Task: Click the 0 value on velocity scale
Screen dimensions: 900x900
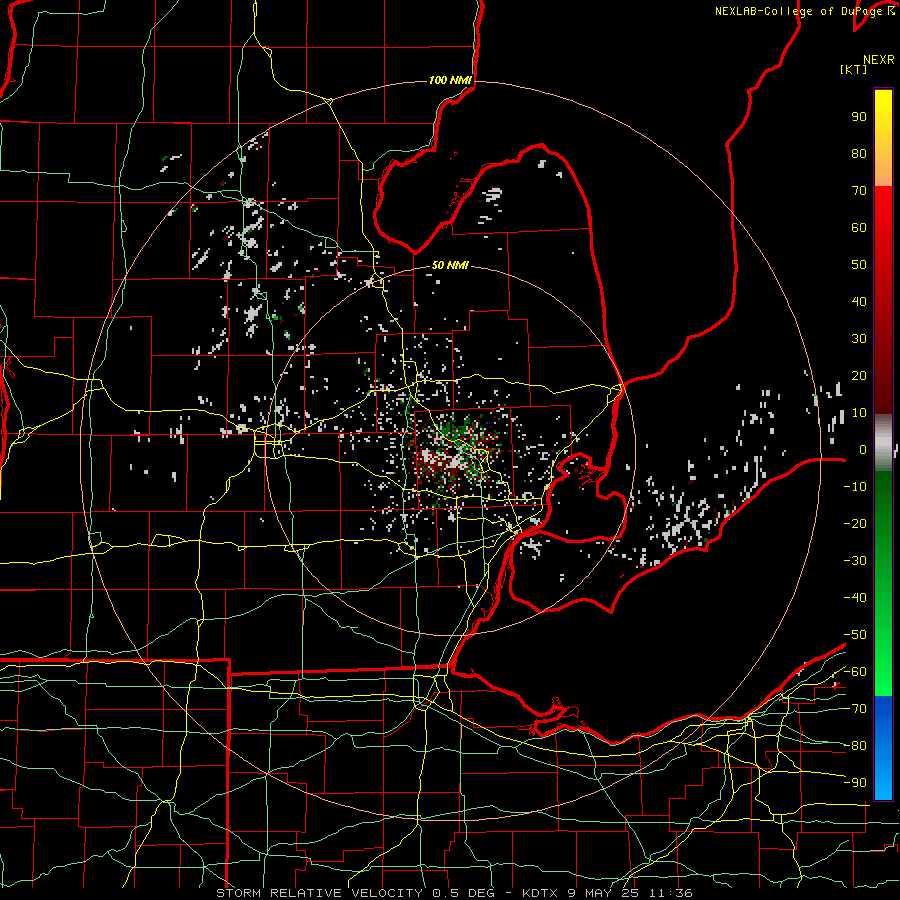Action: coord(863,450)
